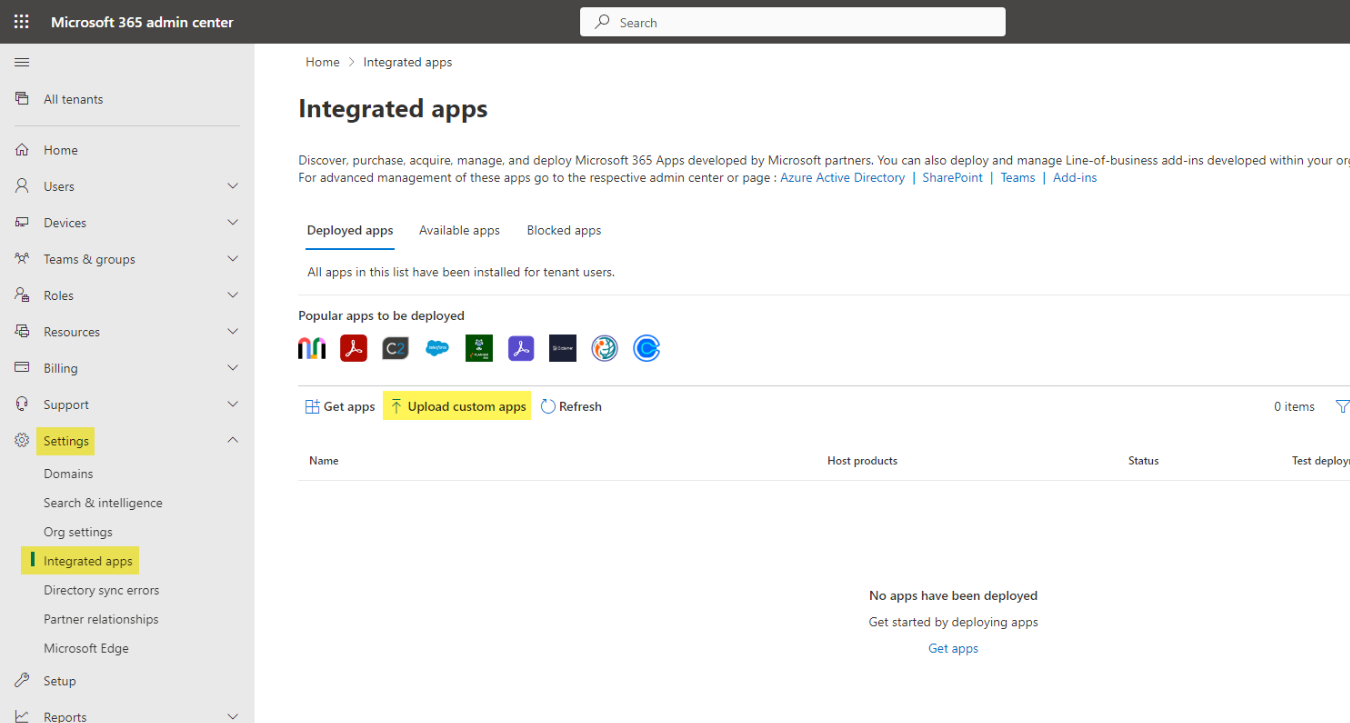The height and width of the screenshot is (723, 1350).
Task: Open the filter icon in the list toolbar
Action: click(x=1342, y=406)
